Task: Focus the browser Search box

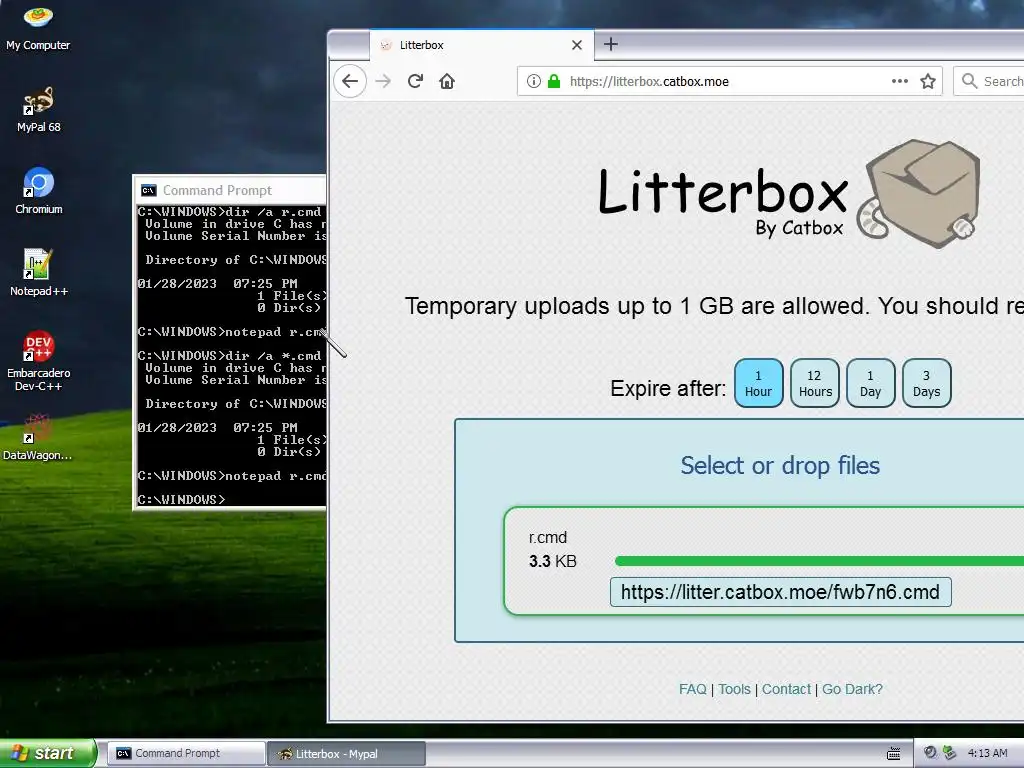Action: pos(991,81)
